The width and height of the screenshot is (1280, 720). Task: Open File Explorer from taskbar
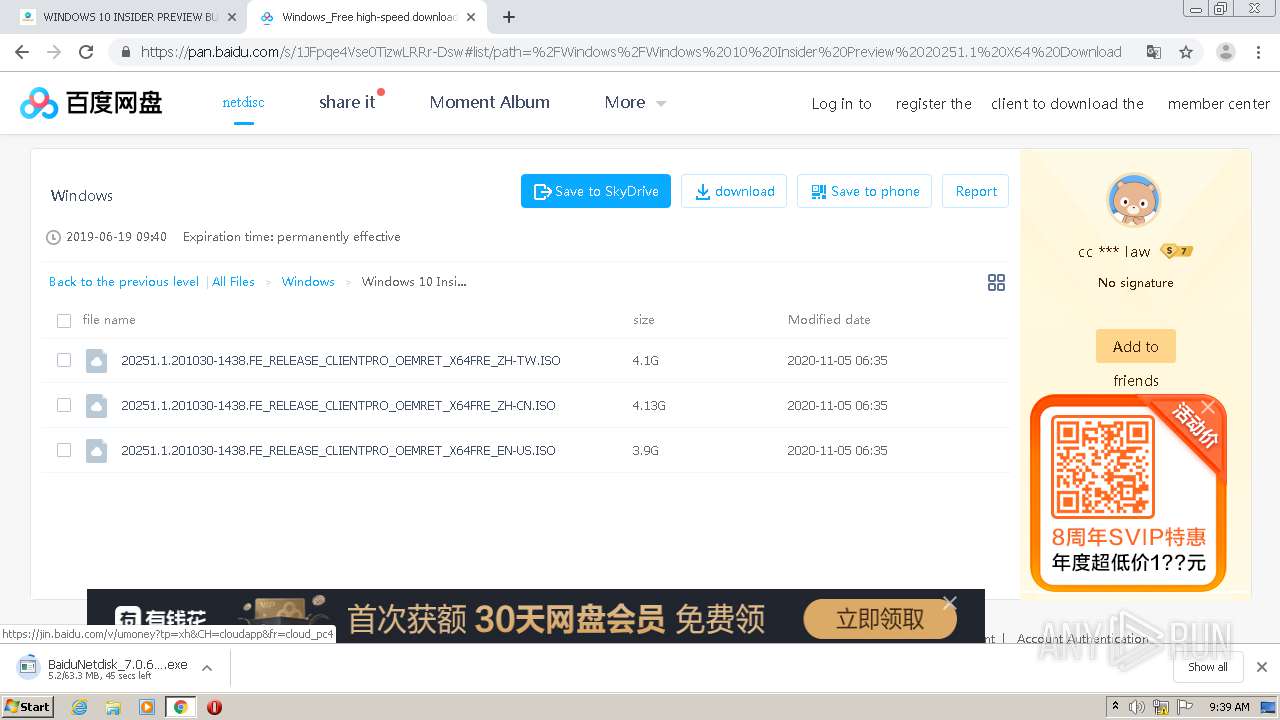113,707
